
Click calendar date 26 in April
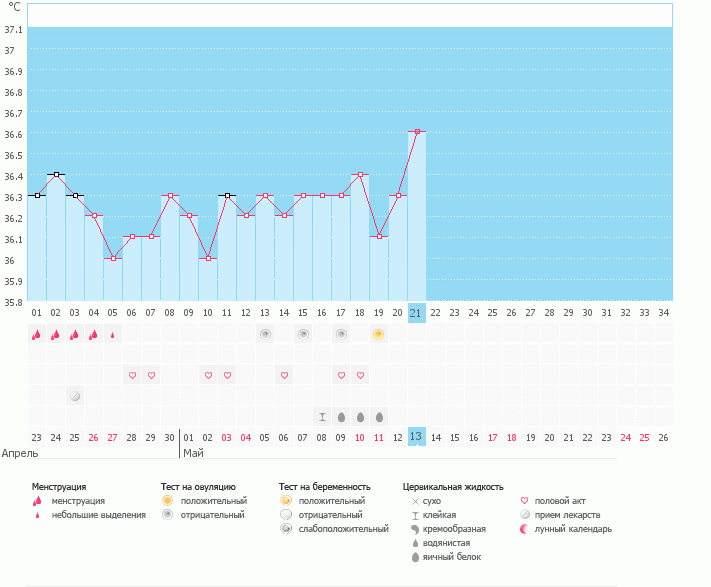pos(93,438)
